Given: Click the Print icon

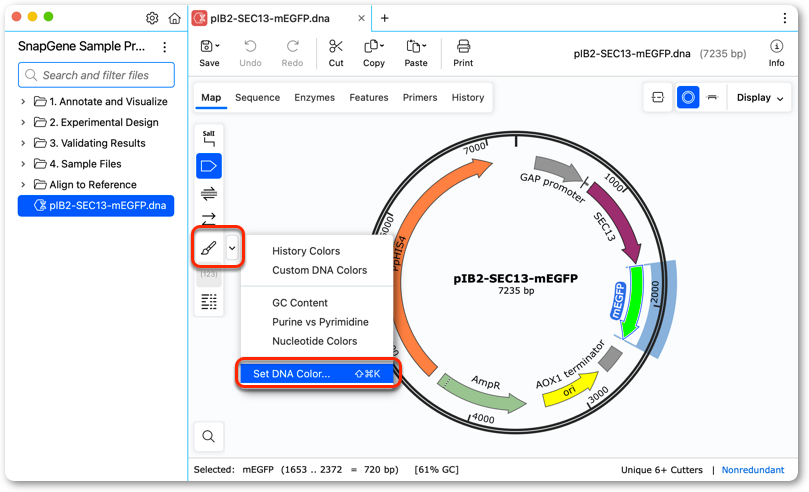Looking at the screenshot, I should (x=463, y=46).
